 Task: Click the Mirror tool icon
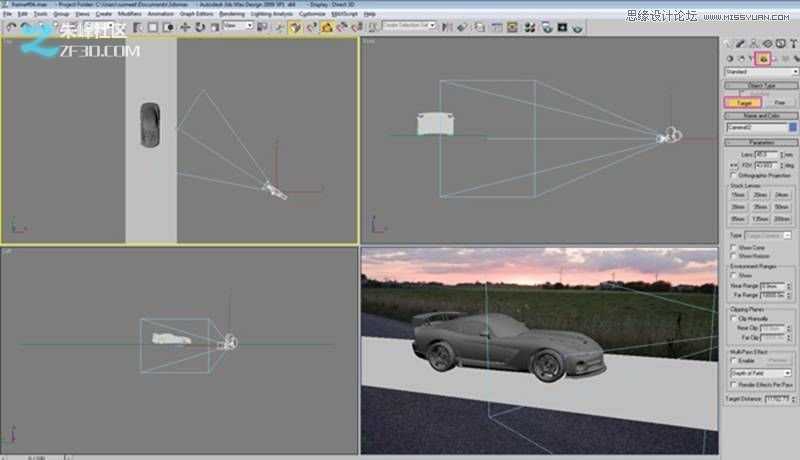point(447,27)
